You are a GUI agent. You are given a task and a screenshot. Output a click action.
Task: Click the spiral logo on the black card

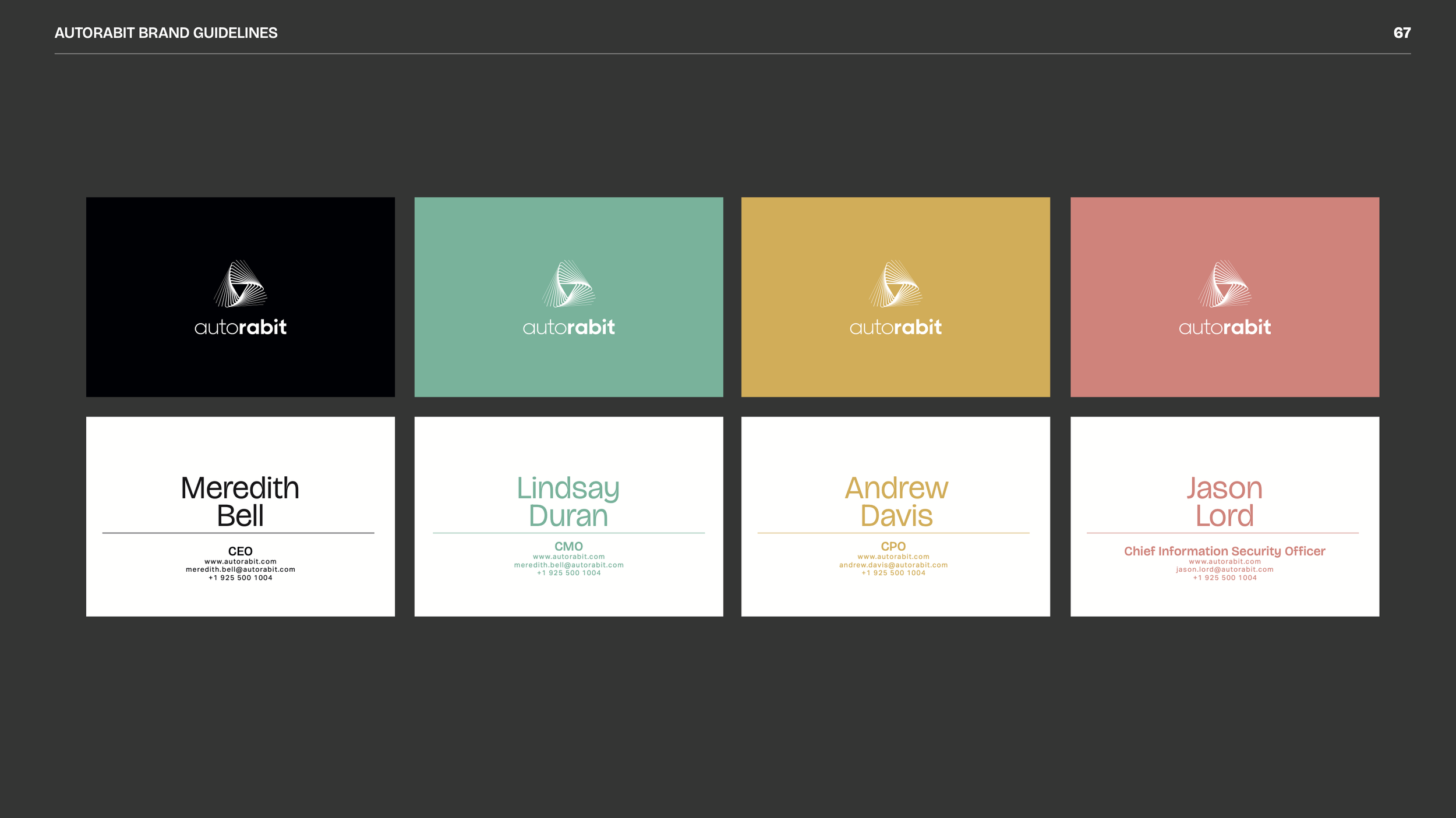point(240,284)
